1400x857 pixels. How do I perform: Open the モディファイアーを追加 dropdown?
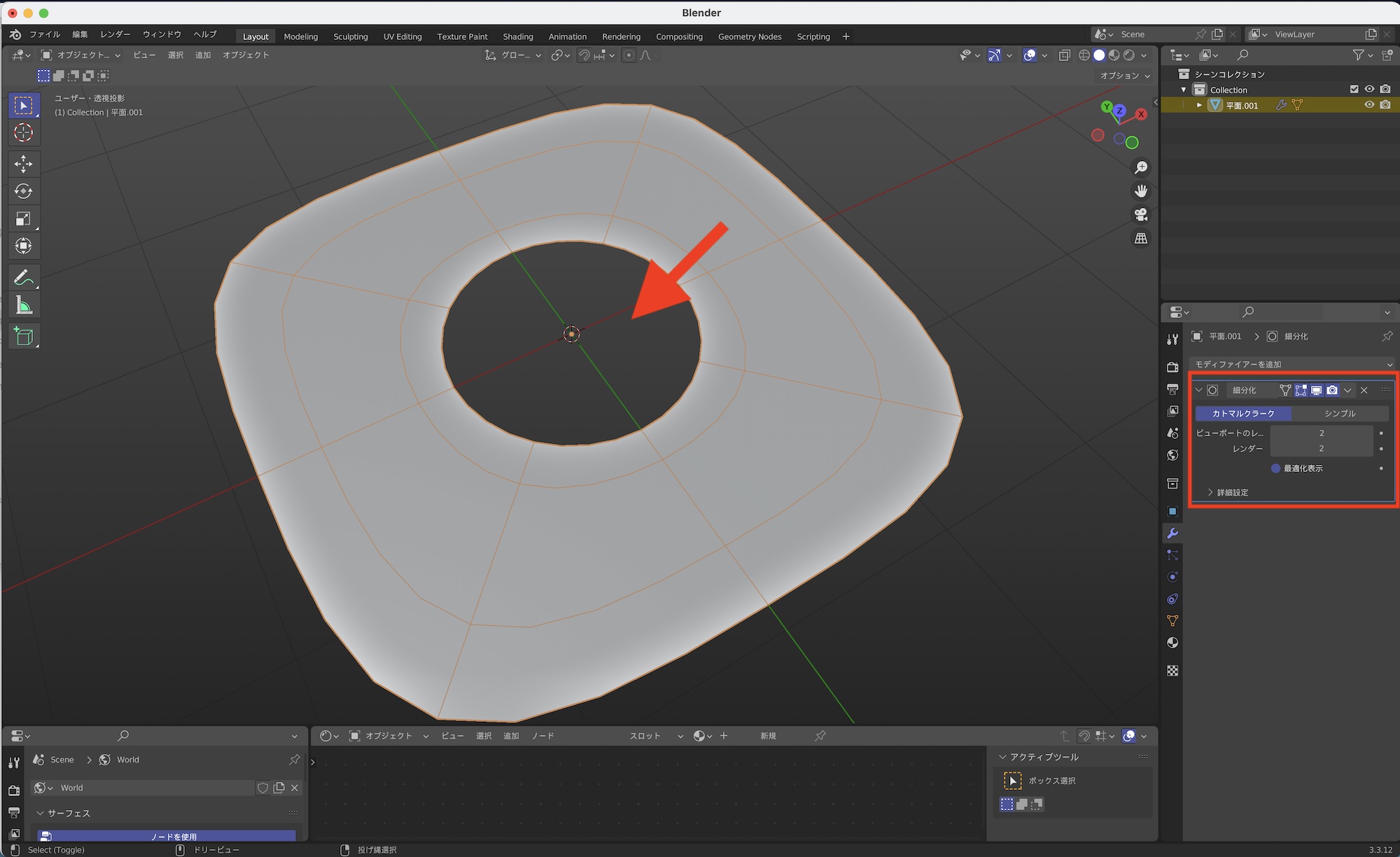tap(1291, 364)
